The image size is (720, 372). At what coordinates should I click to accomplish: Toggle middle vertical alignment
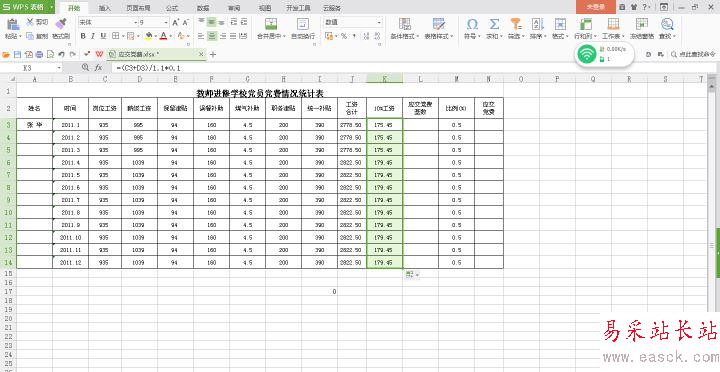coord(212,22)
